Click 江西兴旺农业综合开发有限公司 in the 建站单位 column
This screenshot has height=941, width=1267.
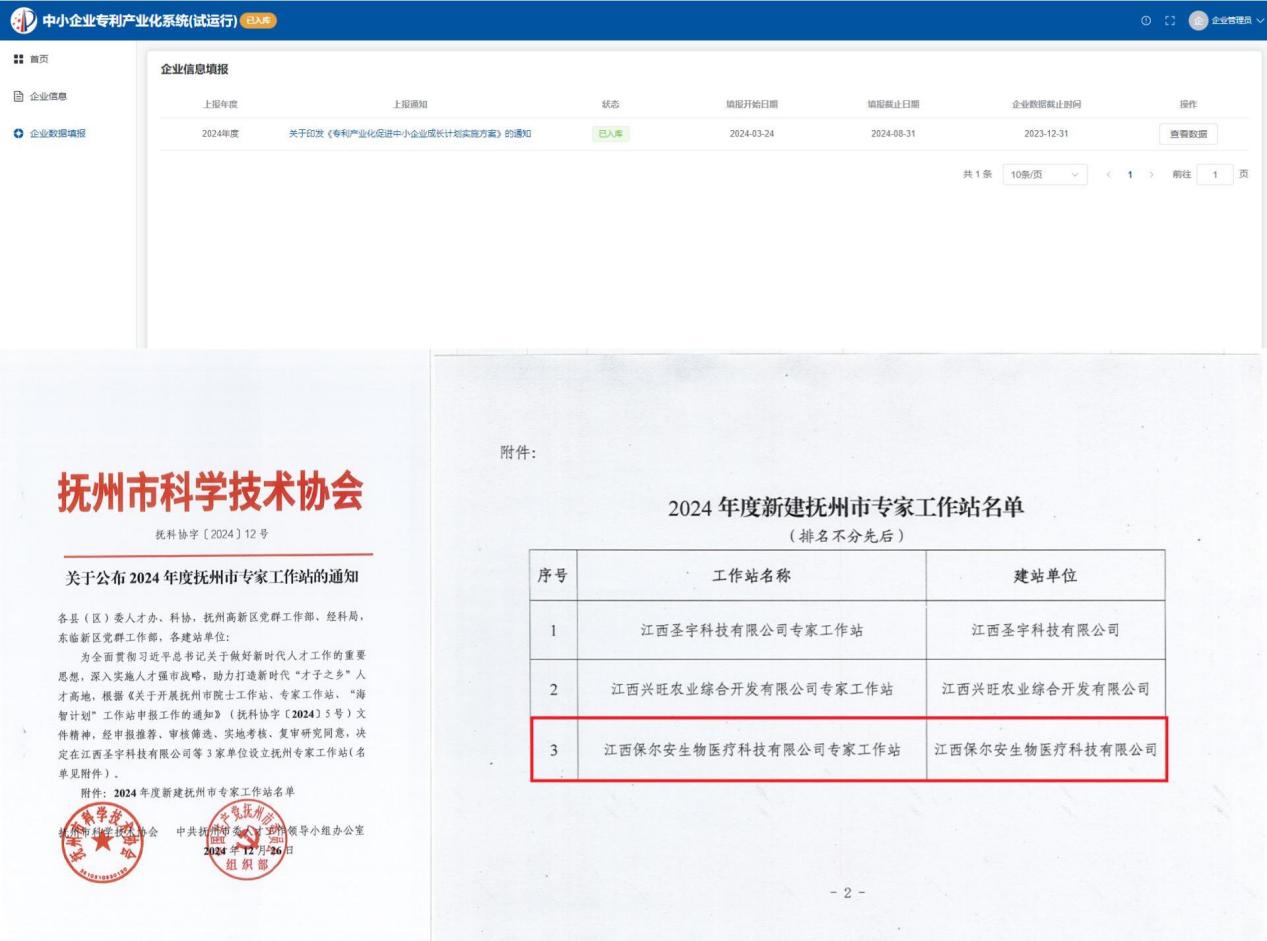point(1046,689)
